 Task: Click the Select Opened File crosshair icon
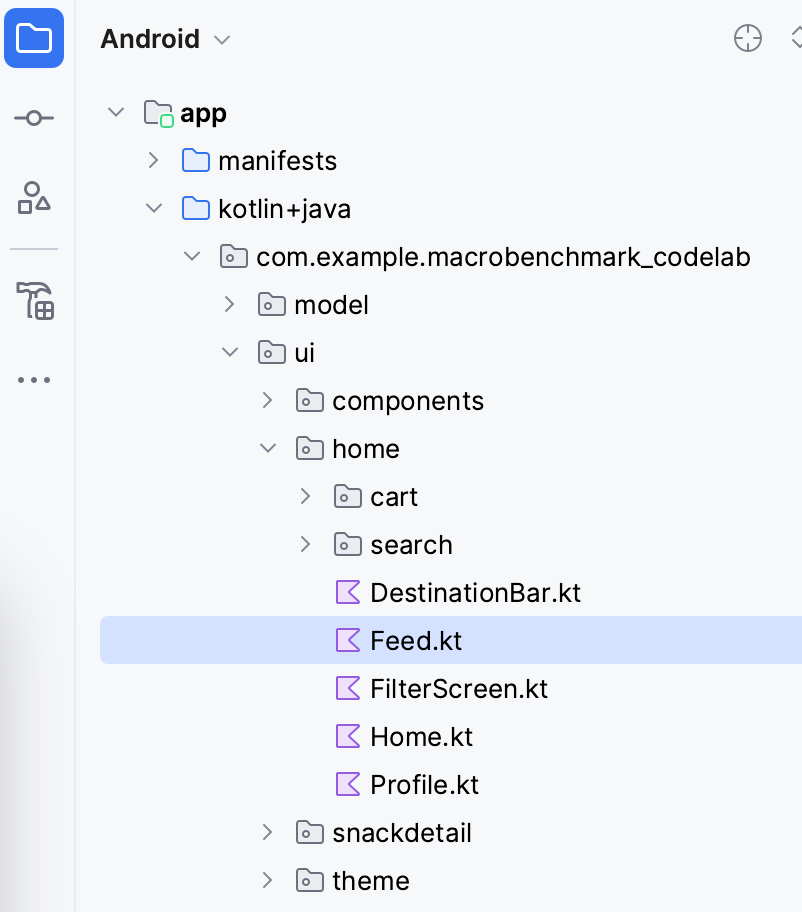748,39
